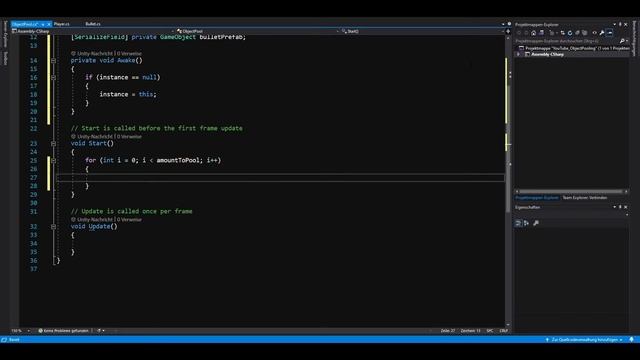Click the CRLF line ending indicator
The height and width of the screenshot is (360, 640).
504,331
